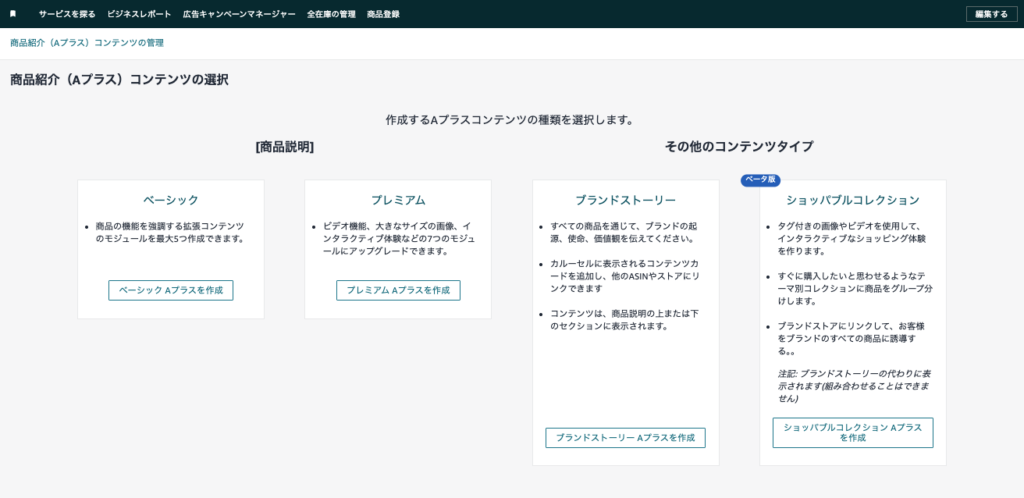Viewport: 1024px width, 498px height.
Task: Click ショッパブルコレクション Aプラスを作成 button
Action: [853, 433]
